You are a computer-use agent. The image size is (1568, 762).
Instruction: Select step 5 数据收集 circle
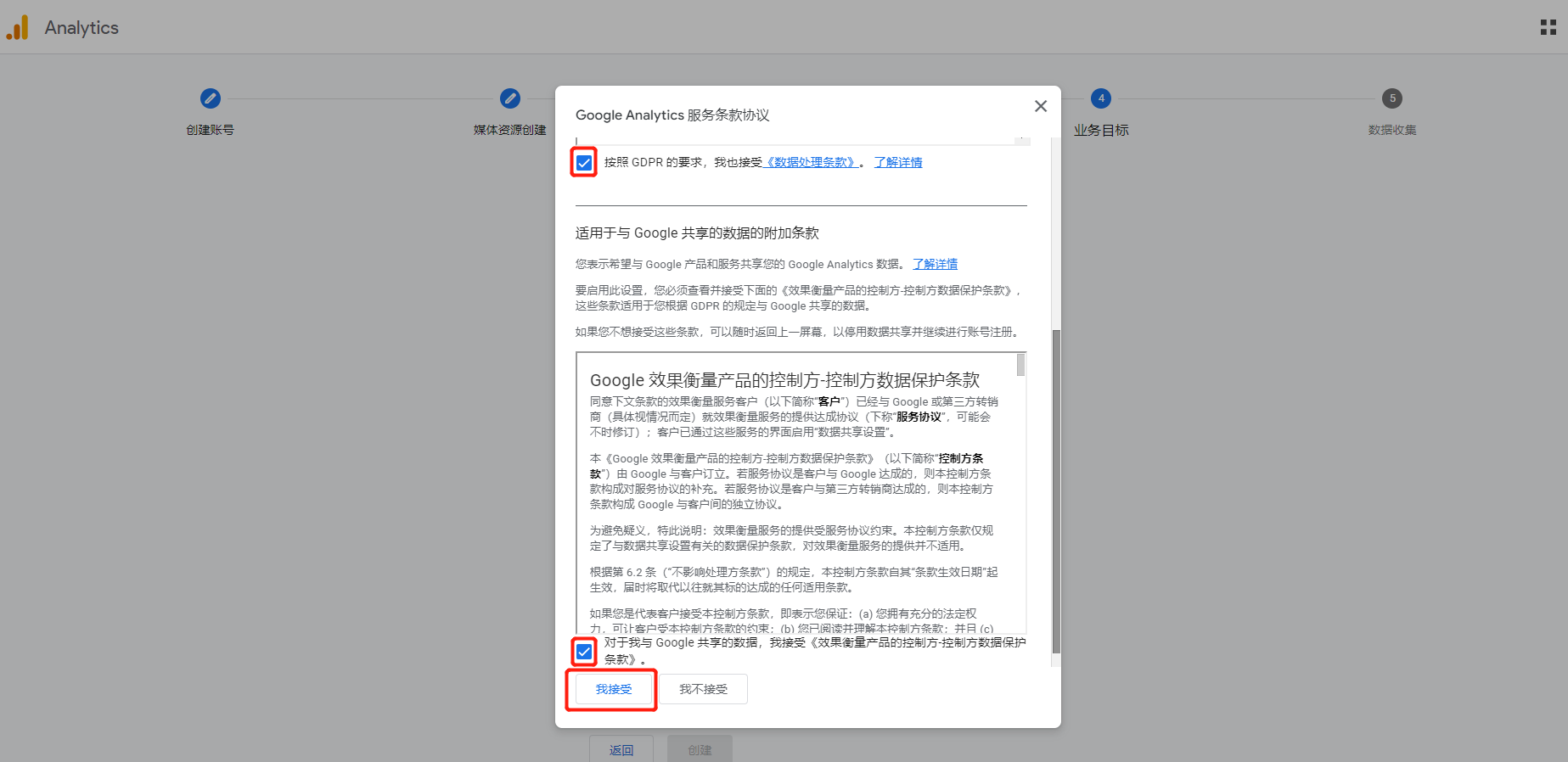point(1392,98)
